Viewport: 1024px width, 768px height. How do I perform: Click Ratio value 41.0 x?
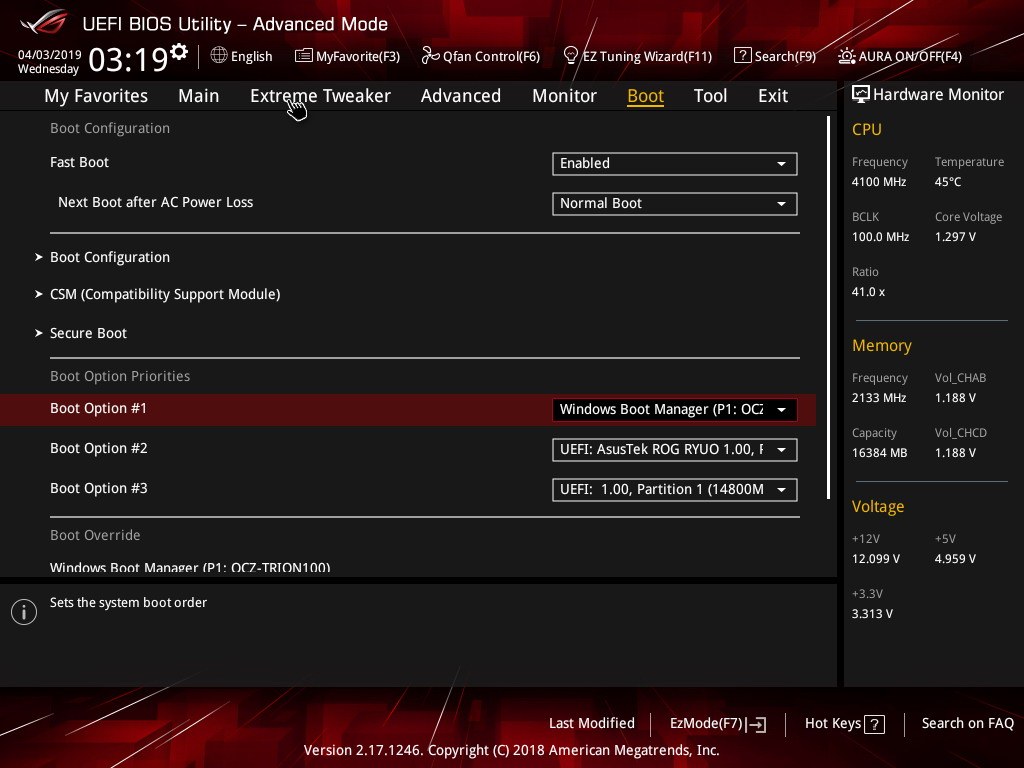(x=869, y=292)
